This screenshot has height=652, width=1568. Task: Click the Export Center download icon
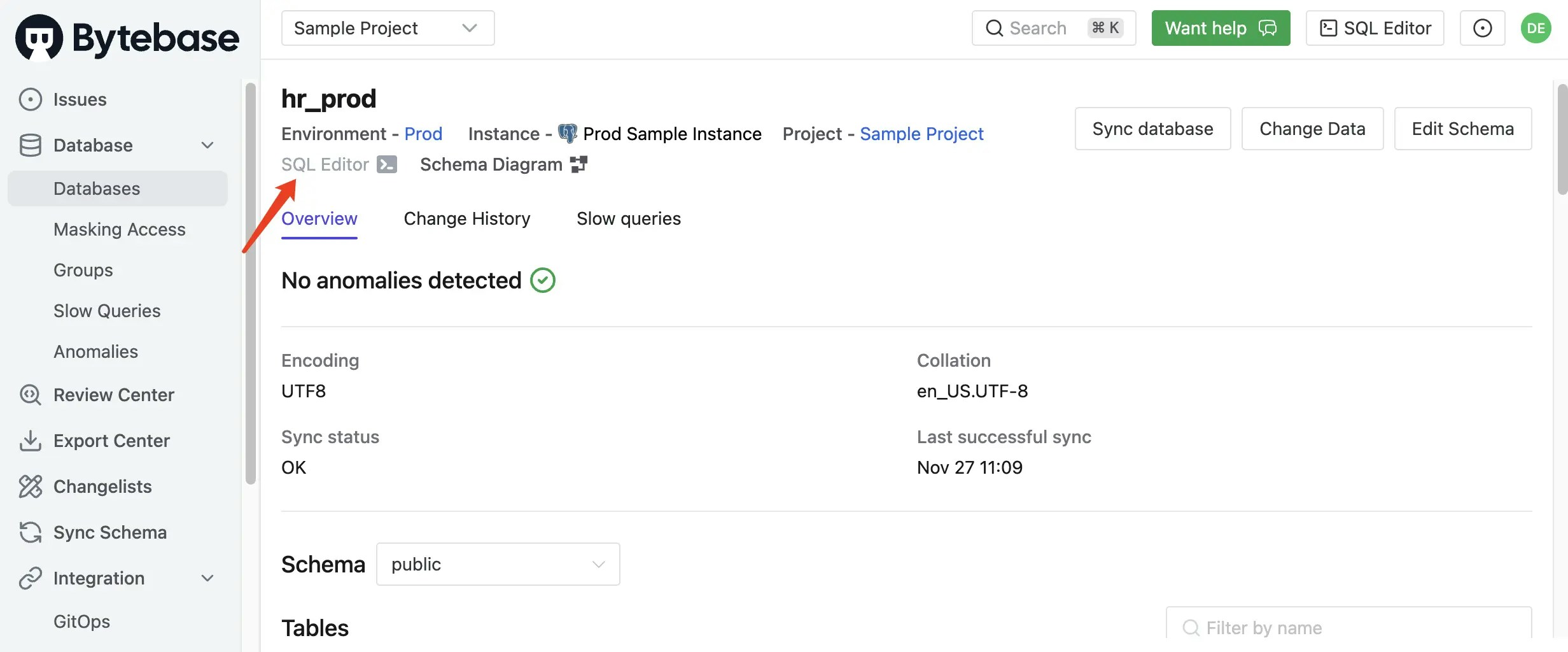30,441
